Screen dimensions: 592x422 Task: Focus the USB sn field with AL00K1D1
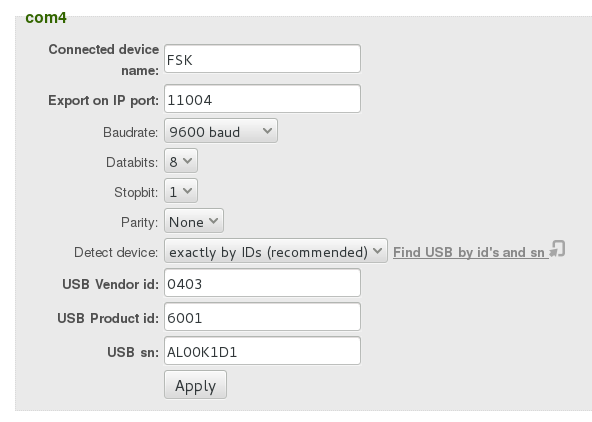point(262,351)
